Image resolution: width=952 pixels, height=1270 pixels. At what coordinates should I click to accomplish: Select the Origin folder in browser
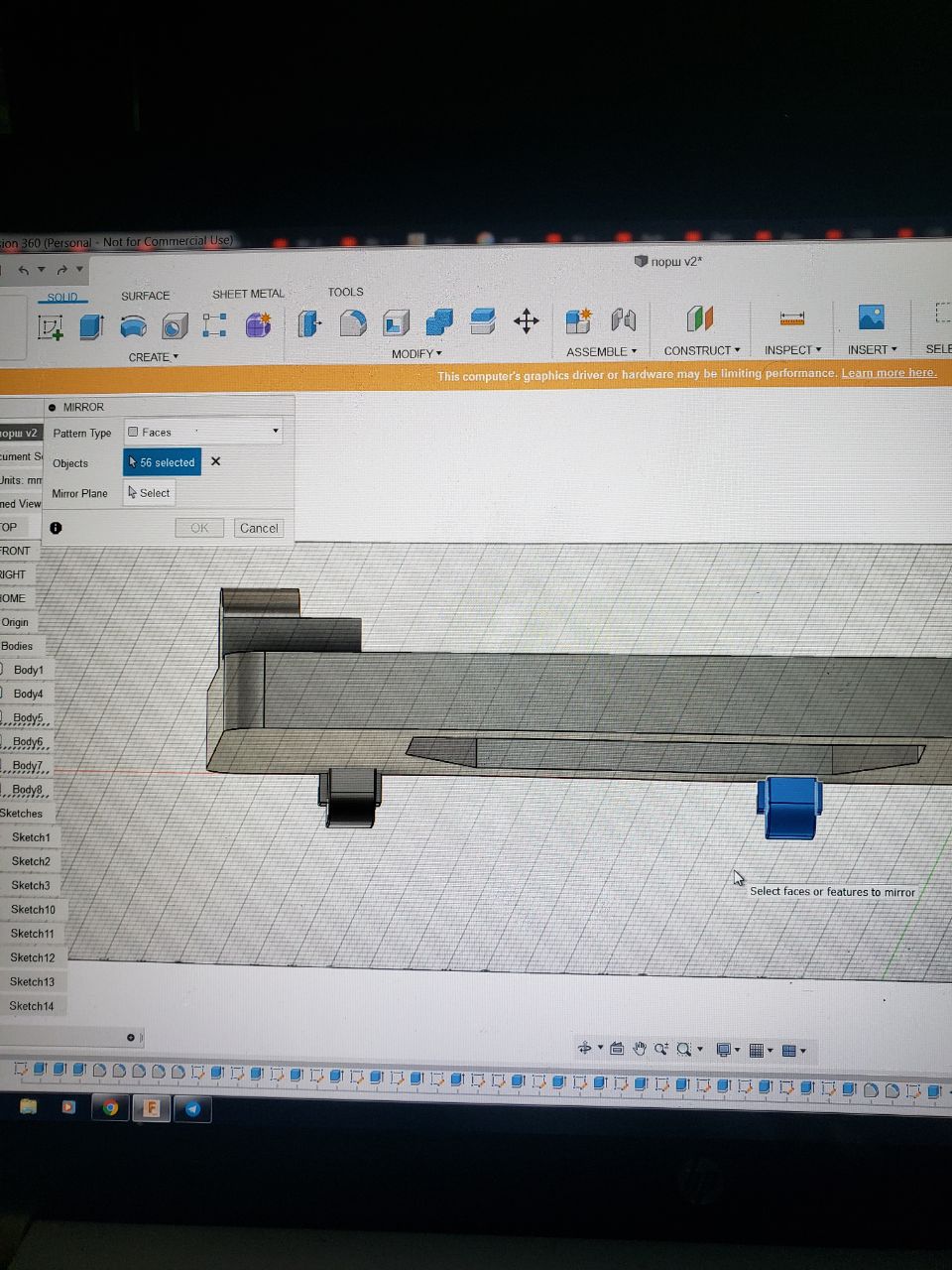15,622
